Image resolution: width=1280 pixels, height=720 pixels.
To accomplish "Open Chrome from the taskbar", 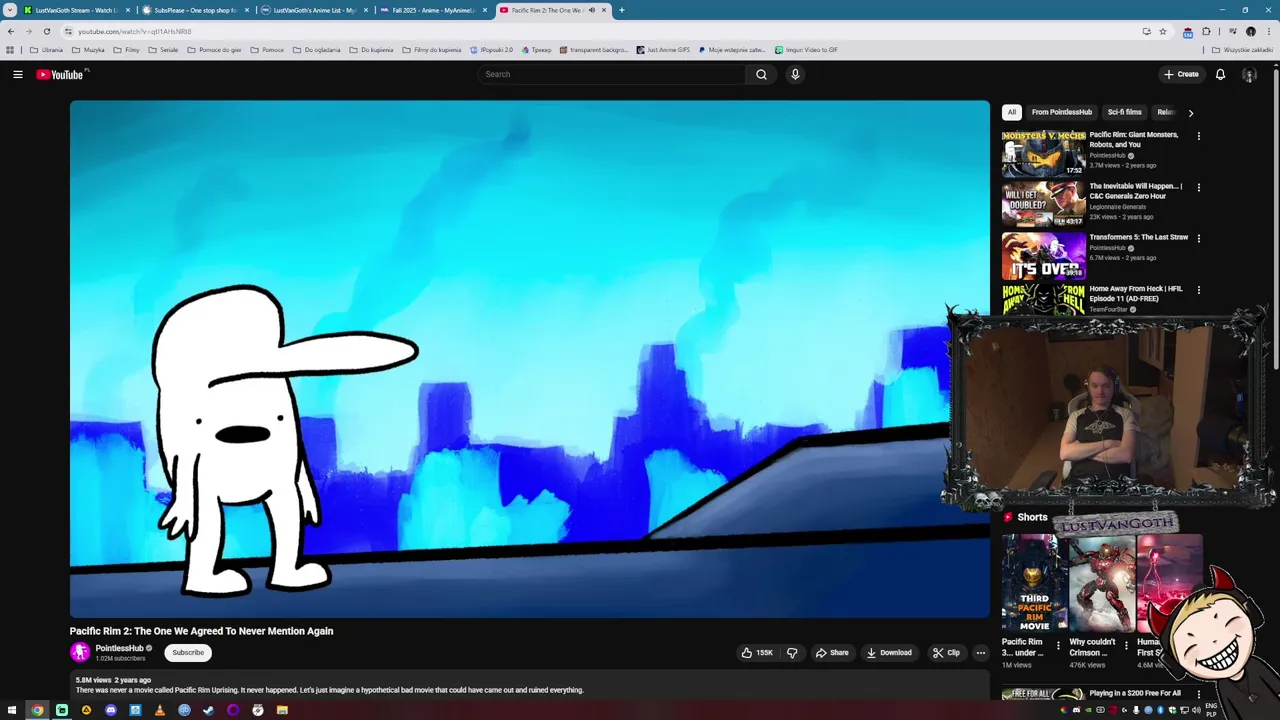I will pos(37,710).
